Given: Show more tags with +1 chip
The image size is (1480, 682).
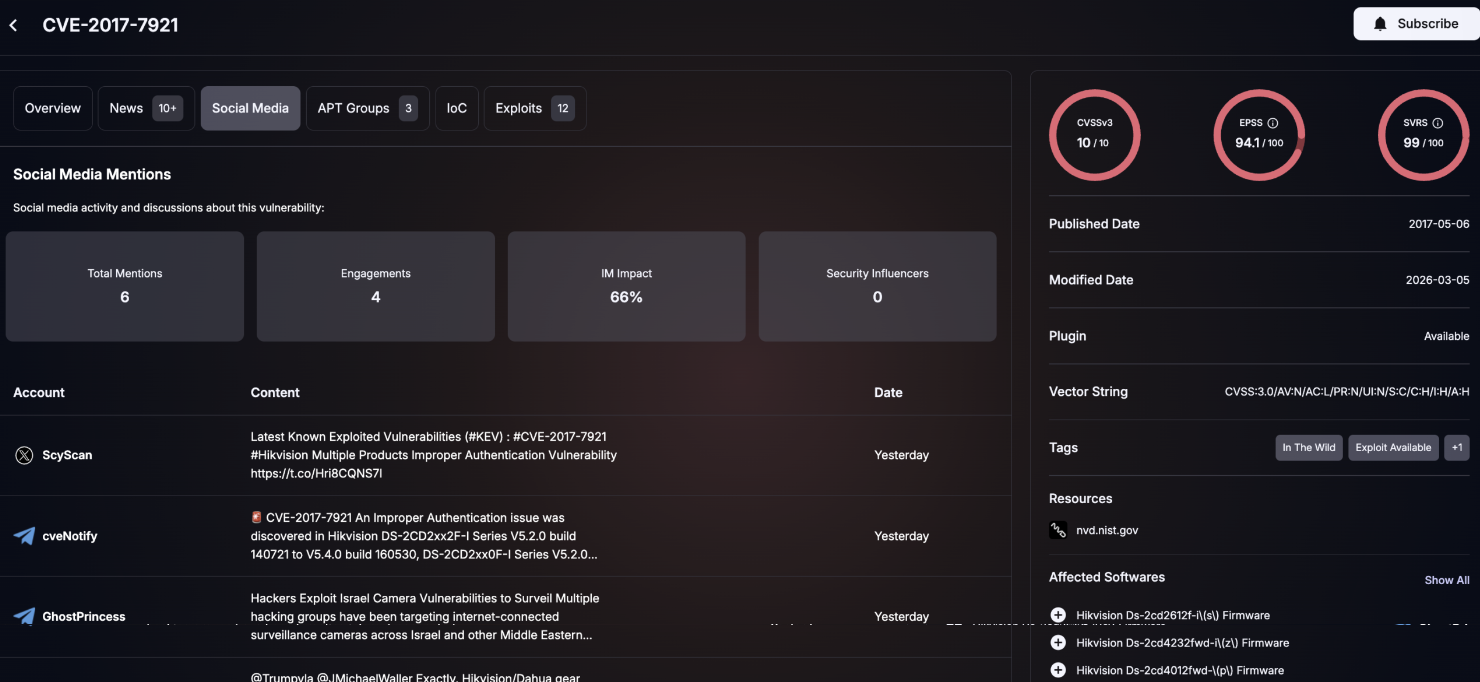Looking at the screenshot, I should click(1457, 447).
